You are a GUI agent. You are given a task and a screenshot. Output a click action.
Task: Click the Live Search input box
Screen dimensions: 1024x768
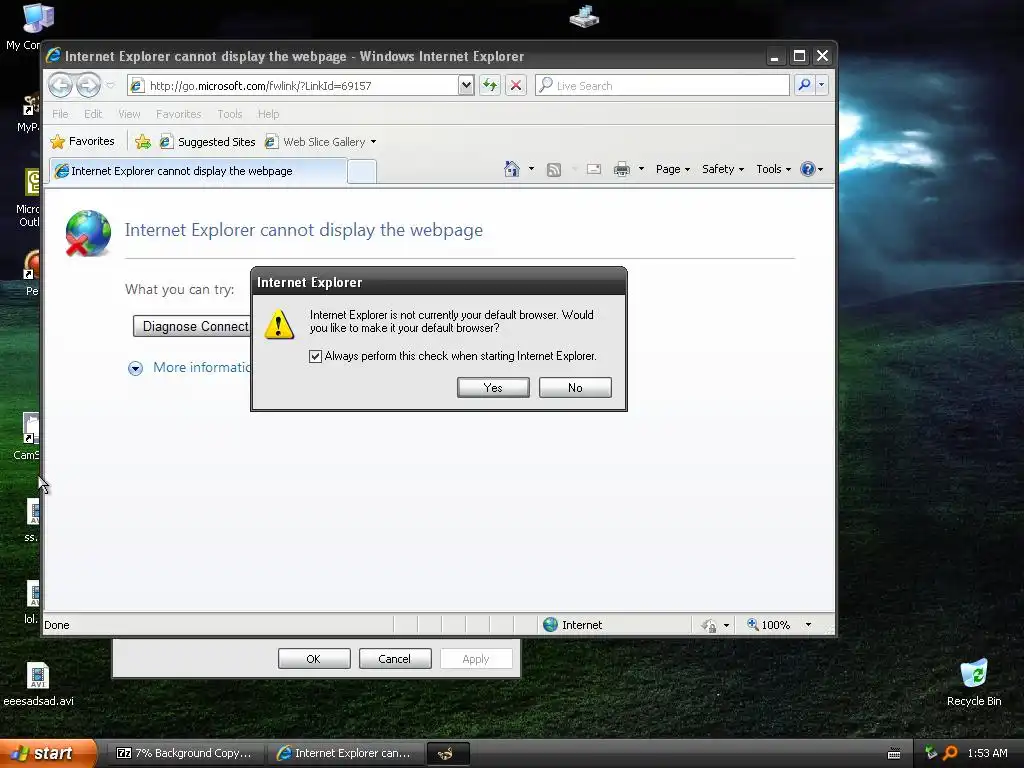pos(662,86)
